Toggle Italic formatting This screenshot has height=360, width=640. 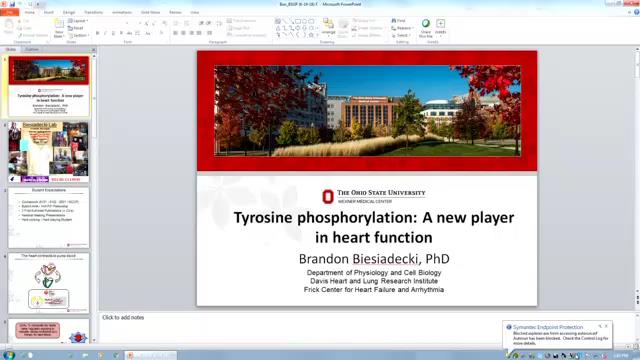(x=105, y=33)
